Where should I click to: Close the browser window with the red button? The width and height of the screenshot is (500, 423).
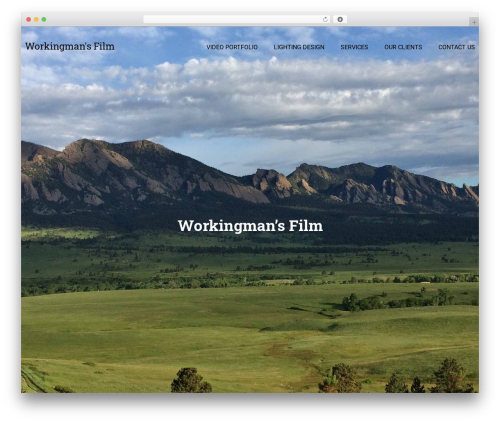[29, 20]
